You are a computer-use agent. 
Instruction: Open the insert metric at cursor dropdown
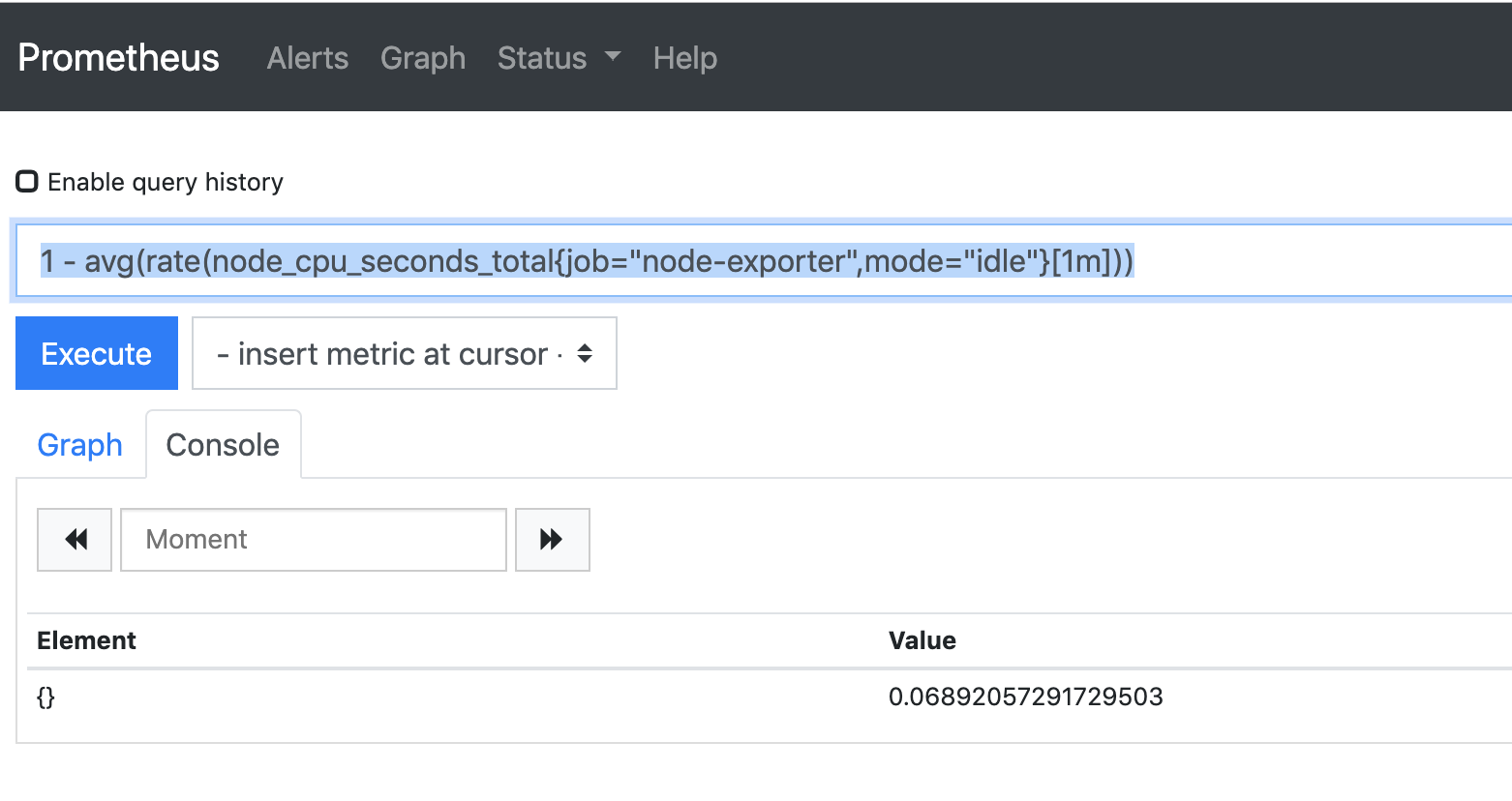(405, 353)
